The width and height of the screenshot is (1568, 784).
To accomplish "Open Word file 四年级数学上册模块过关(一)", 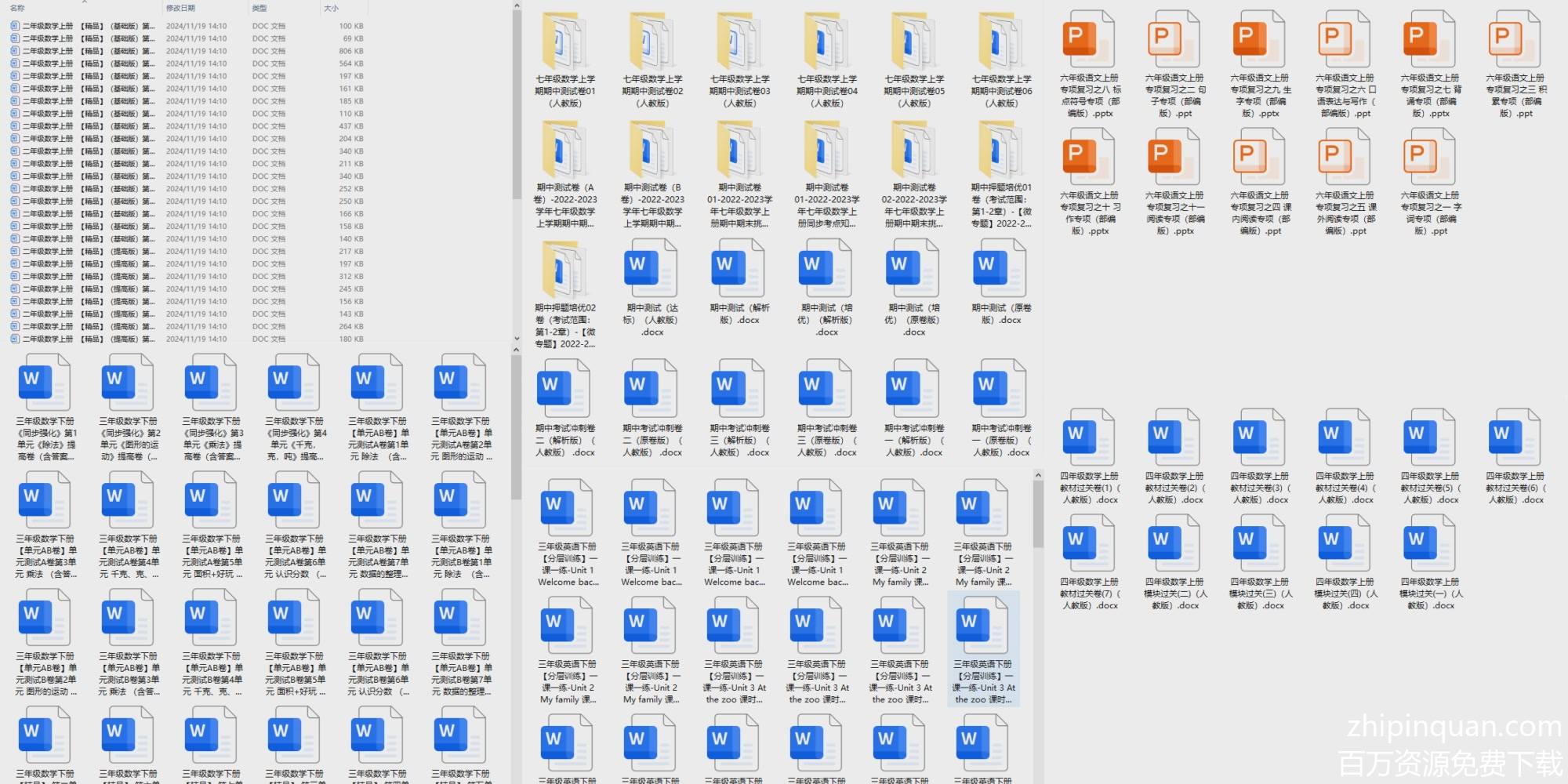I will pos(1430,543).
